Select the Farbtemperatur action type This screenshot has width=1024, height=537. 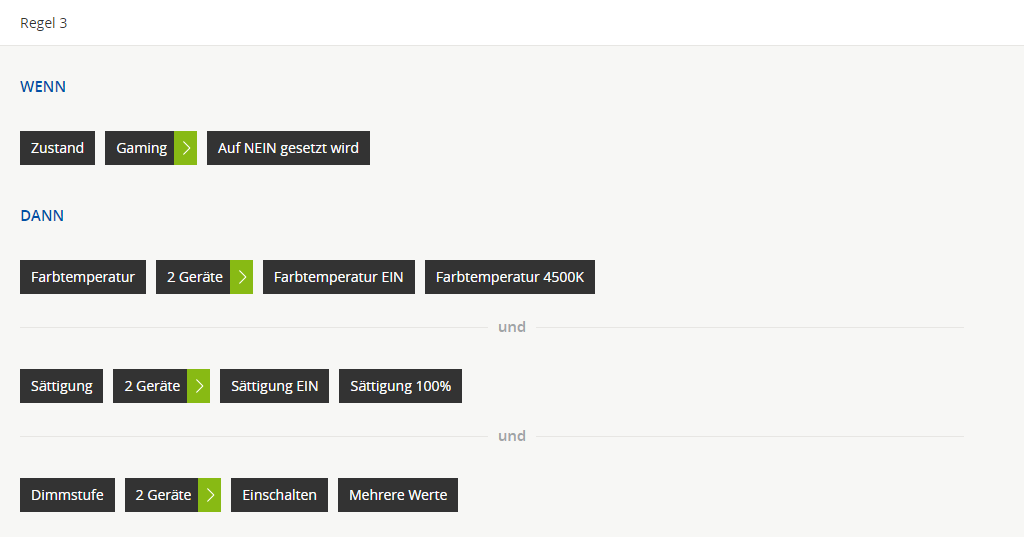[x=83, y=277]
